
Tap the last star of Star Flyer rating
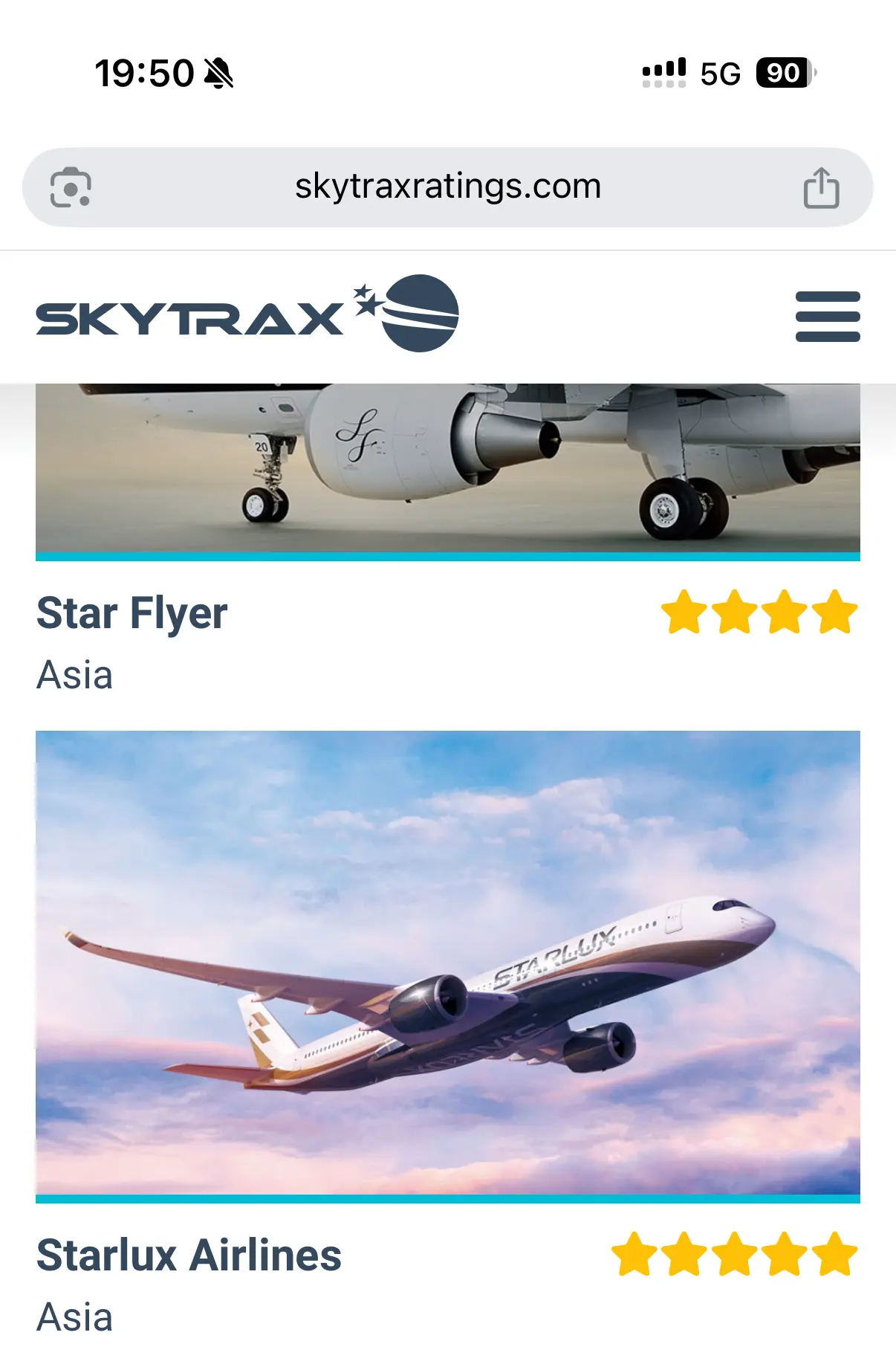[835, 612]
